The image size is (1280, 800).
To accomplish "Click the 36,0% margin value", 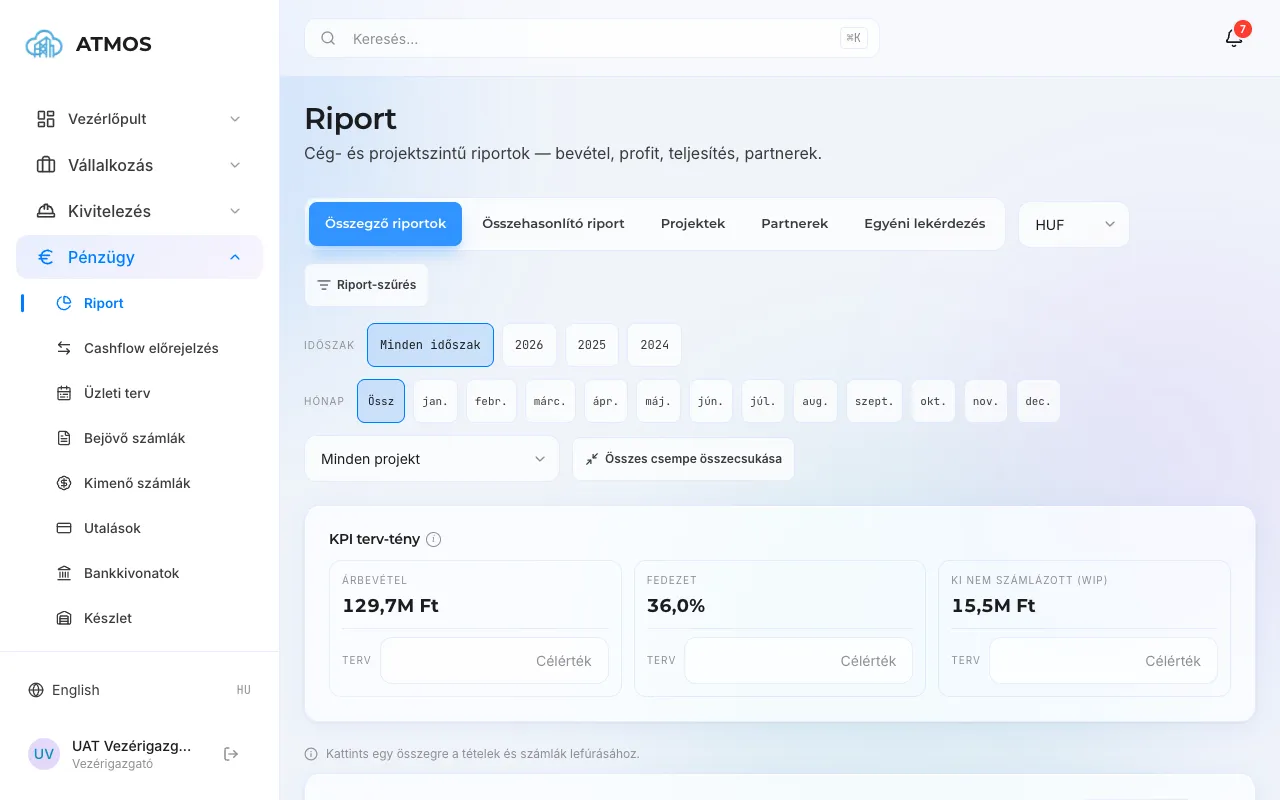I will tap(676, 606).
